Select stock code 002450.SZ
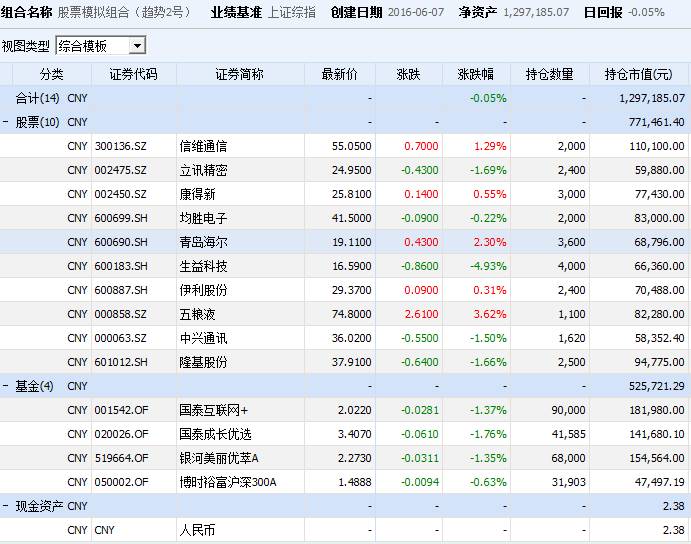The height and width of the screenshot is (544, 691). (x=120, y=194)
